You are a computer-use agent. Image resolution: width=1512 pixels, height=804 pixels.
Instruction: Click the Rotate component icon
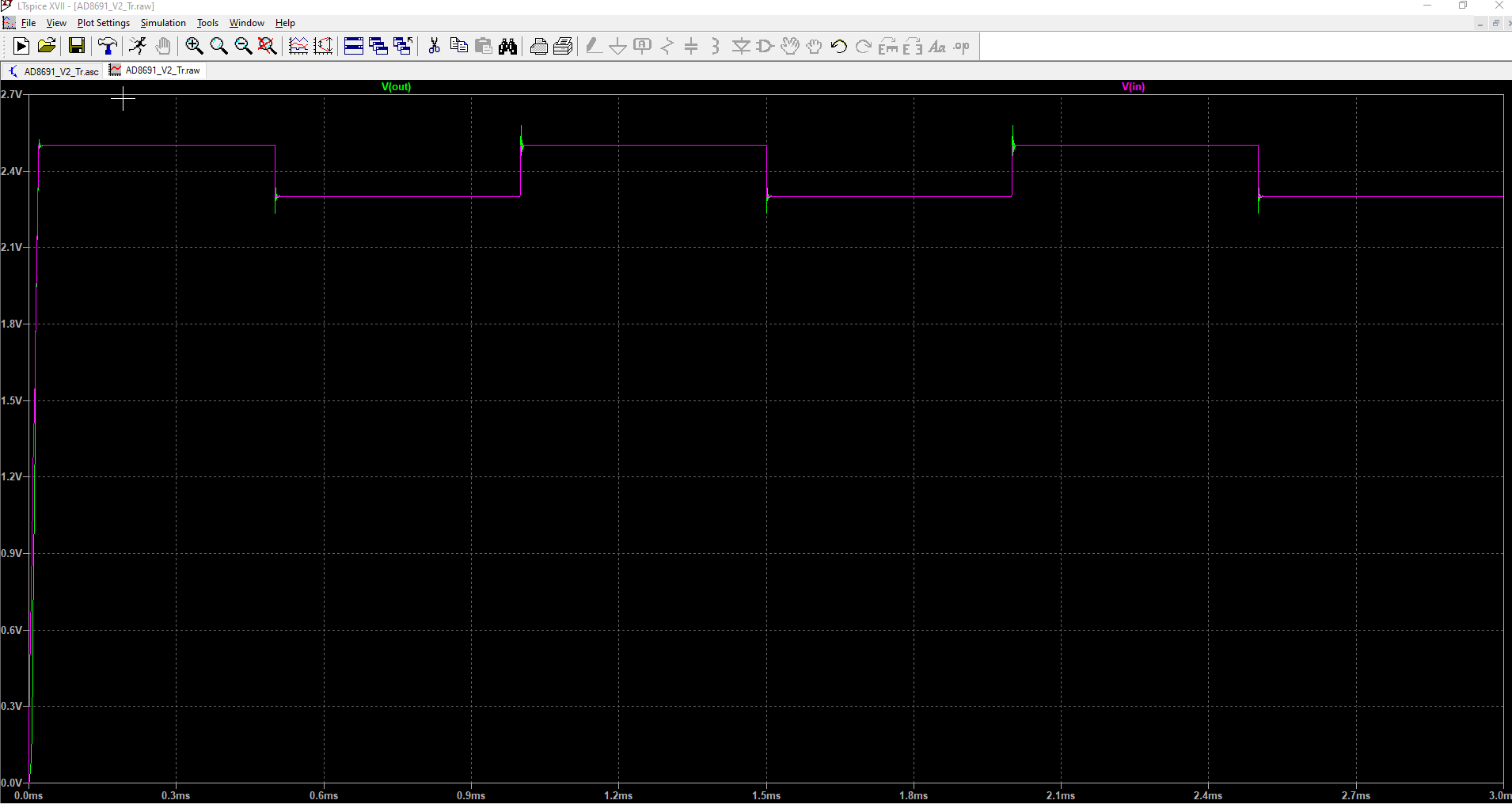[888, 46]
